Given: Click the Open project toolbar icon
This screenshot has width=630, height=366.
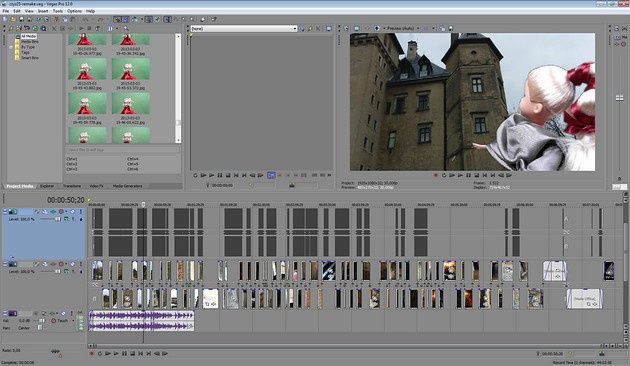Looking at the screenshot, I should point(13,19).
